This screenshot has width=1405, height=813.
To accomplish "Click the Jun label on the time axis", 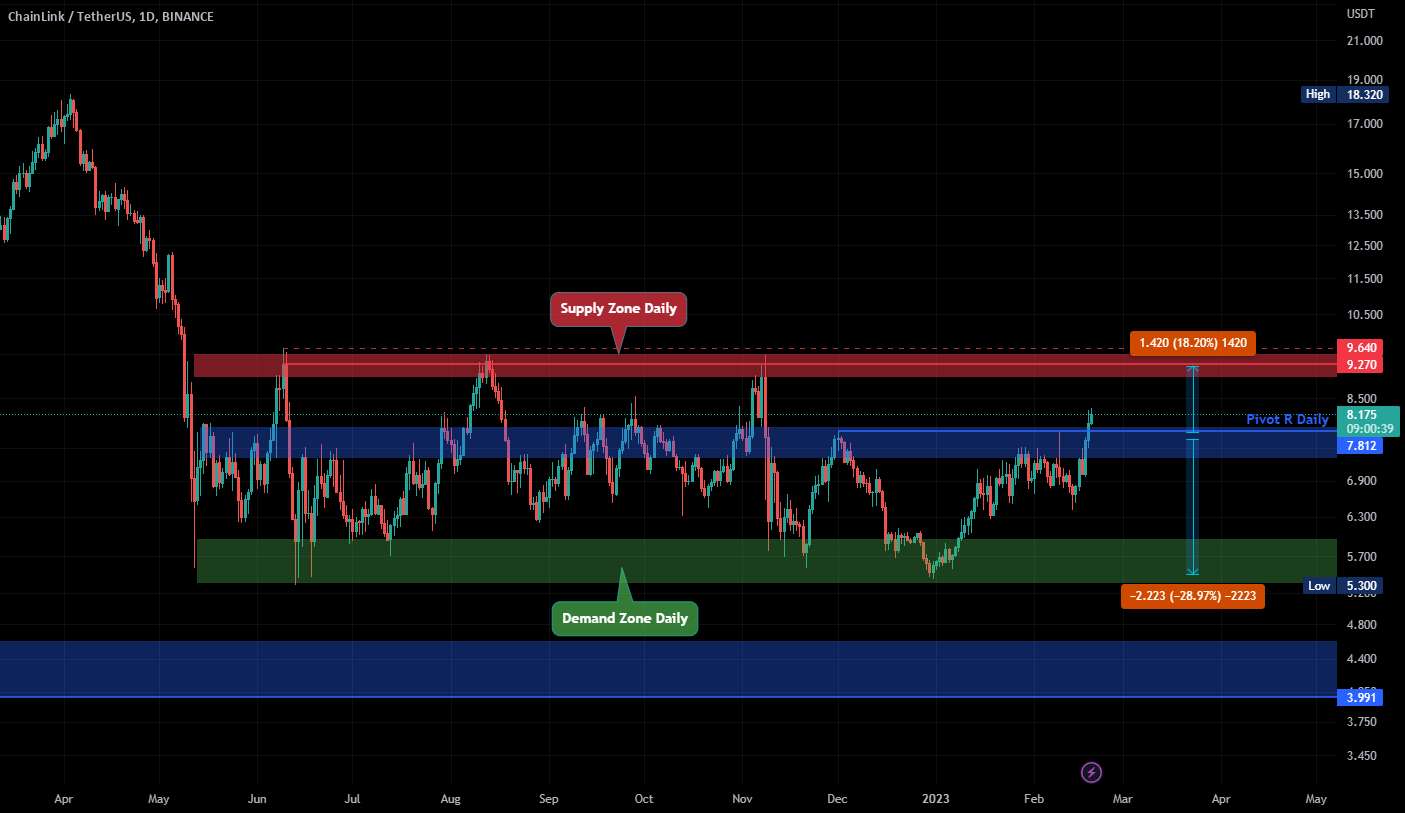I will click(x=258, y=799).
